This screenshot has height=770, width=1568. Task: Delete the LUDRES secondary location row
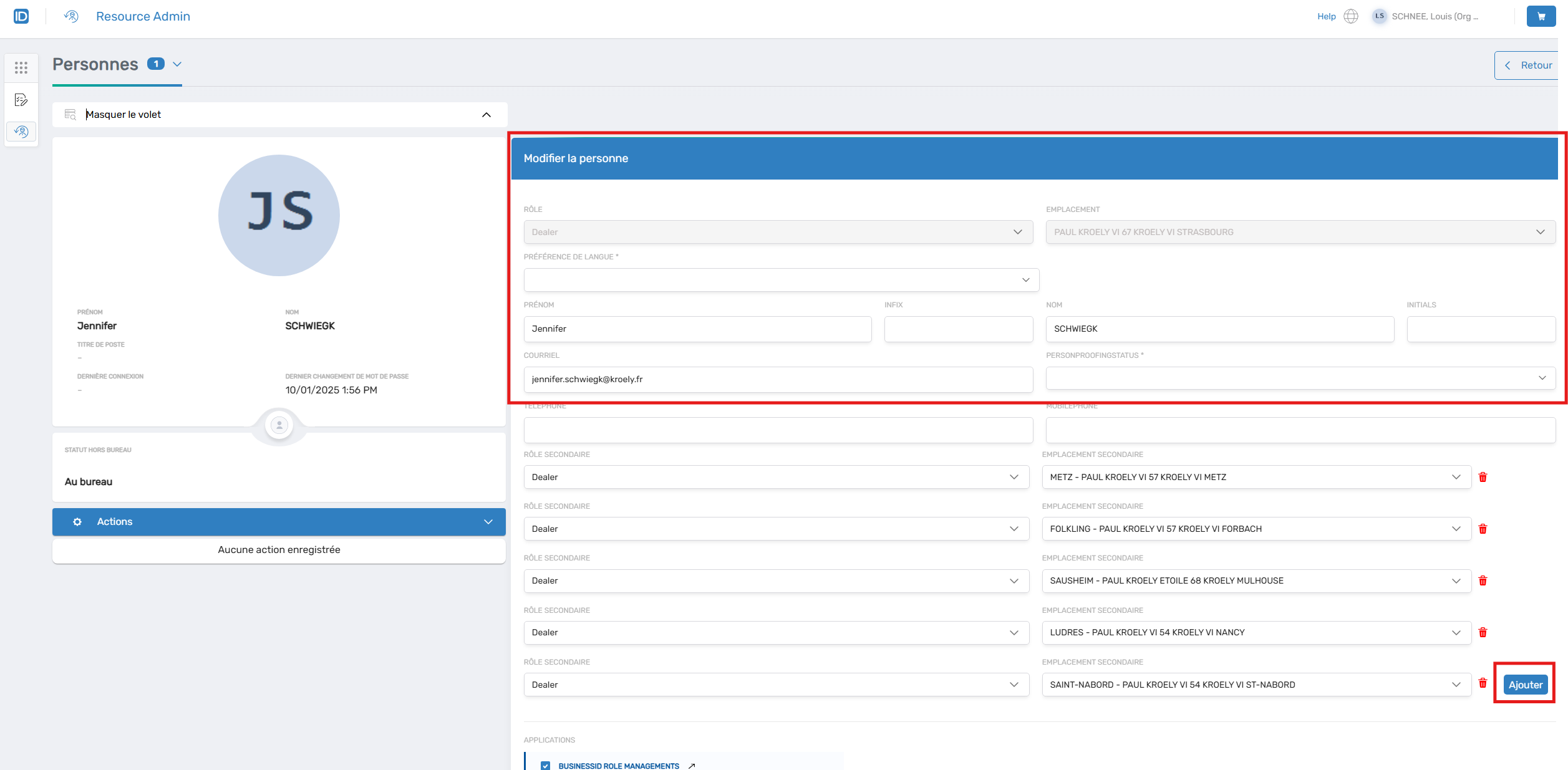1483,632
